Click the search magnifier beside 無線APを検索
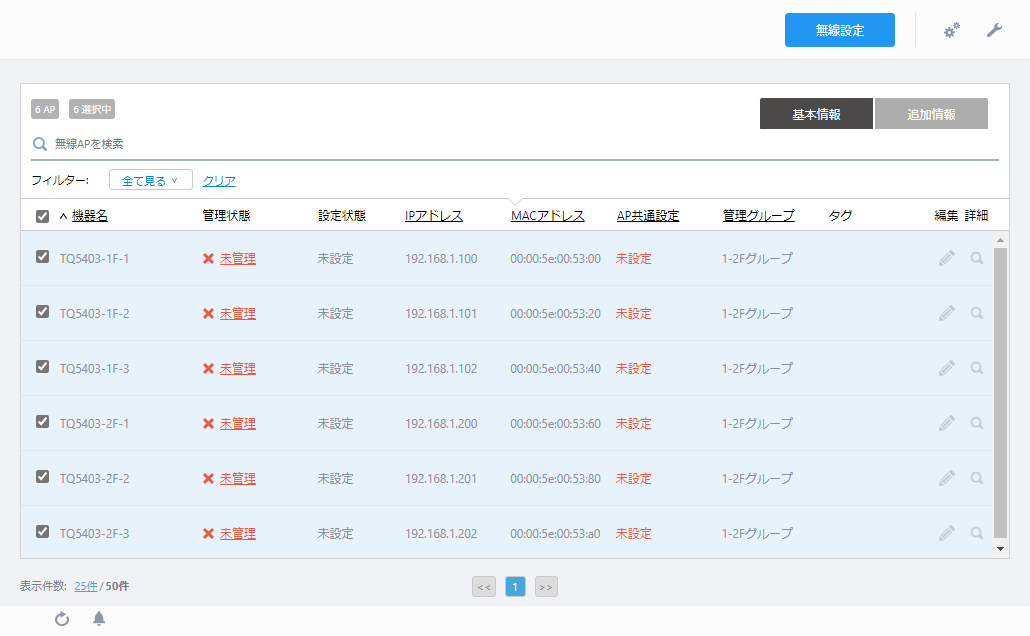The width and height of the screenshot is (1030, 636). click(x=40, y=144)
